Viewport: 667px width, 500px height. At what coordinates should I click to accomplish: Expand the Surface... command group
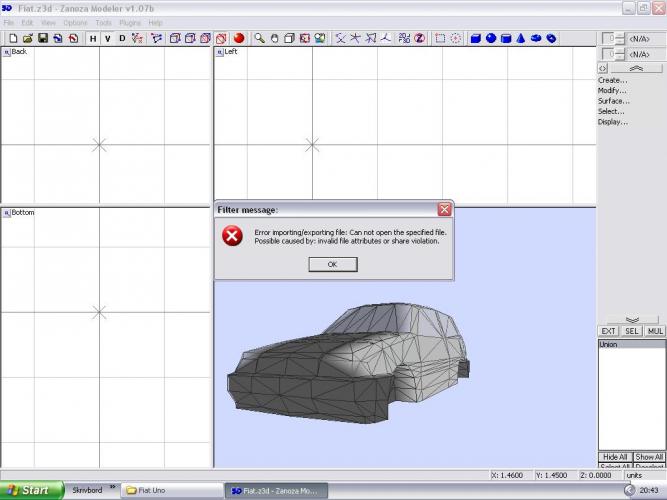pos(613,101)
